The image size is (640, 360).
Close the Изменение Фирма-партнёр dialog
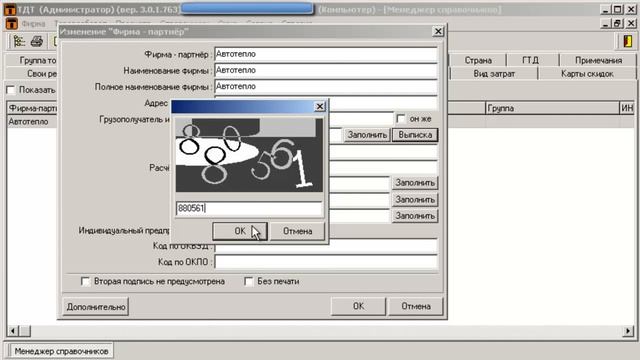click(x=438, y=31)
